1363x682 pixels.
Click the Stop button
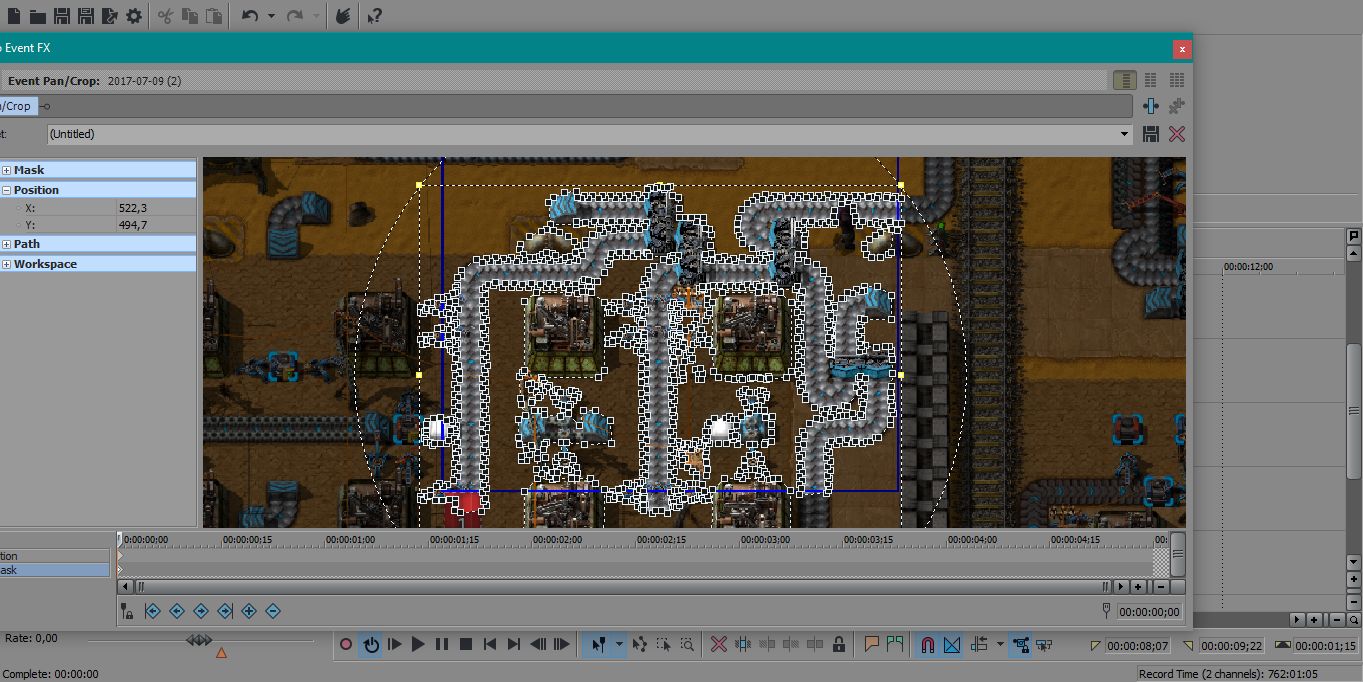pos(466,645)
